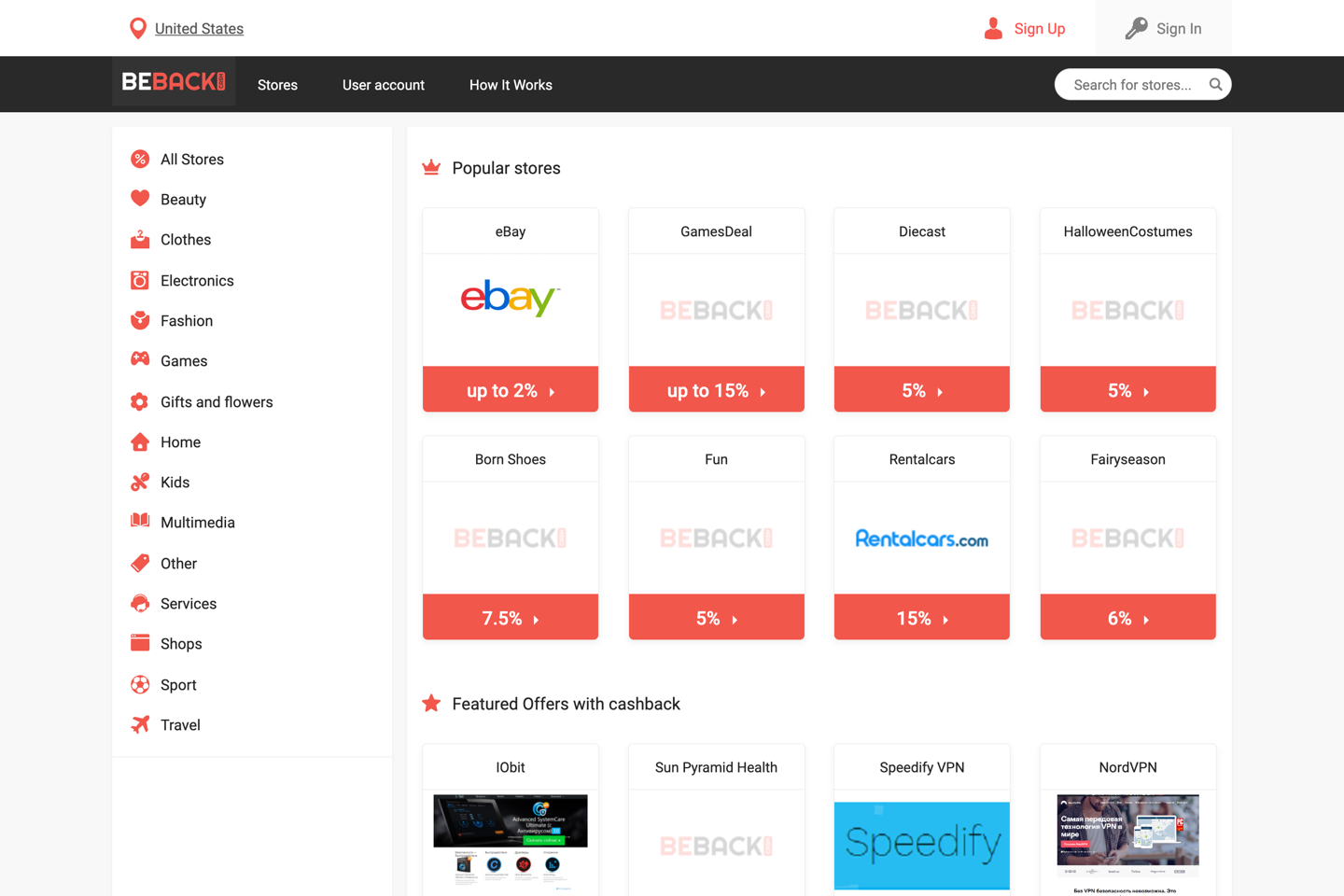
Task: Open the Fairyseason store title
Action: 1127,459
